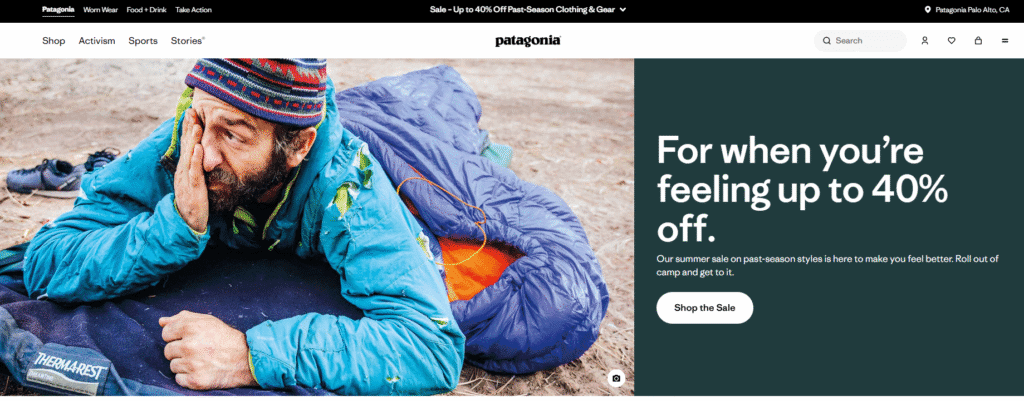Image resolution: width=1024 pixels, height=401 pixels.
Task: Open the wishlist heart icon
Action: (x=952, y=40)
